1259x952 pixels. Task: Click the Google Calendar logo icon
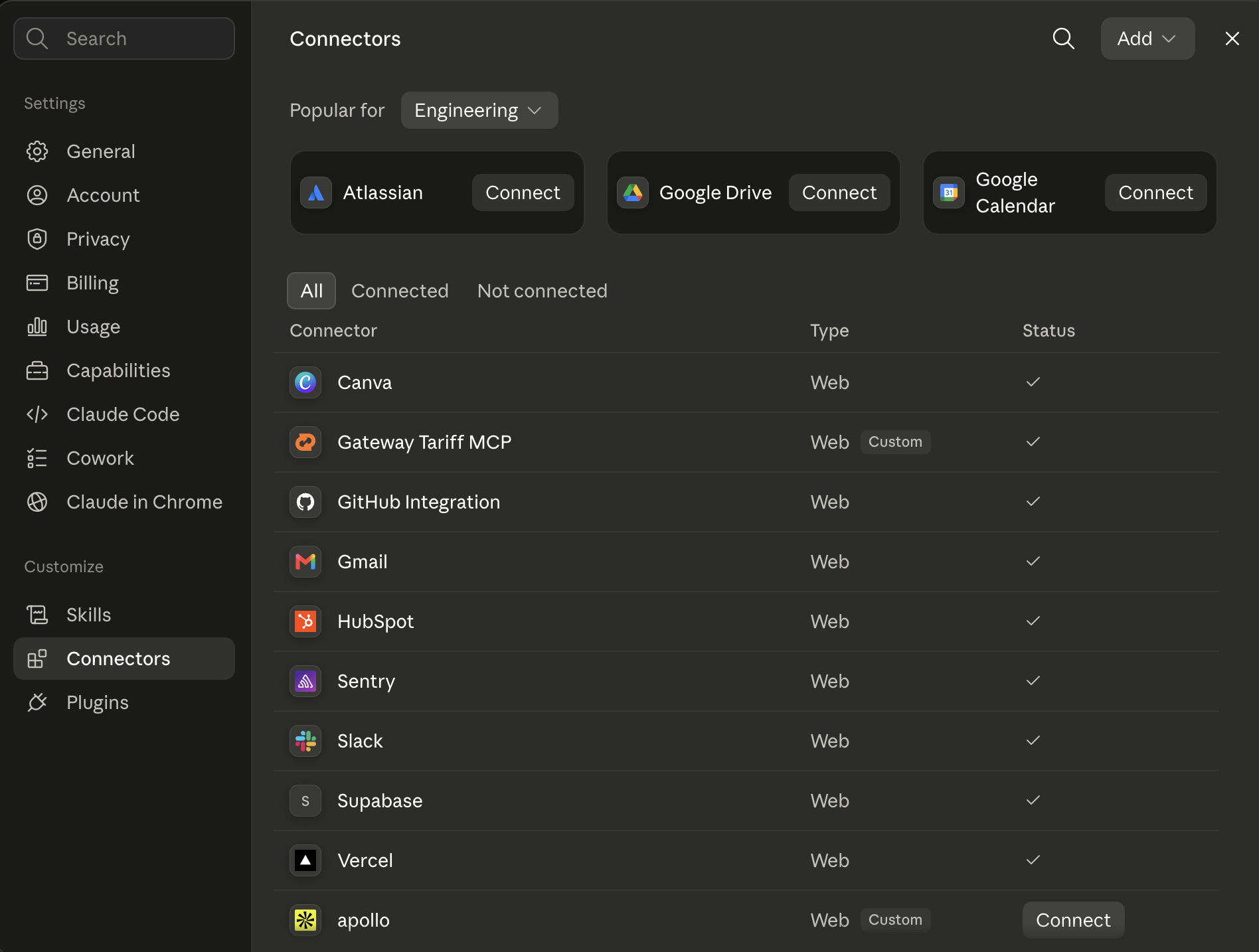[x=949, y=193]
